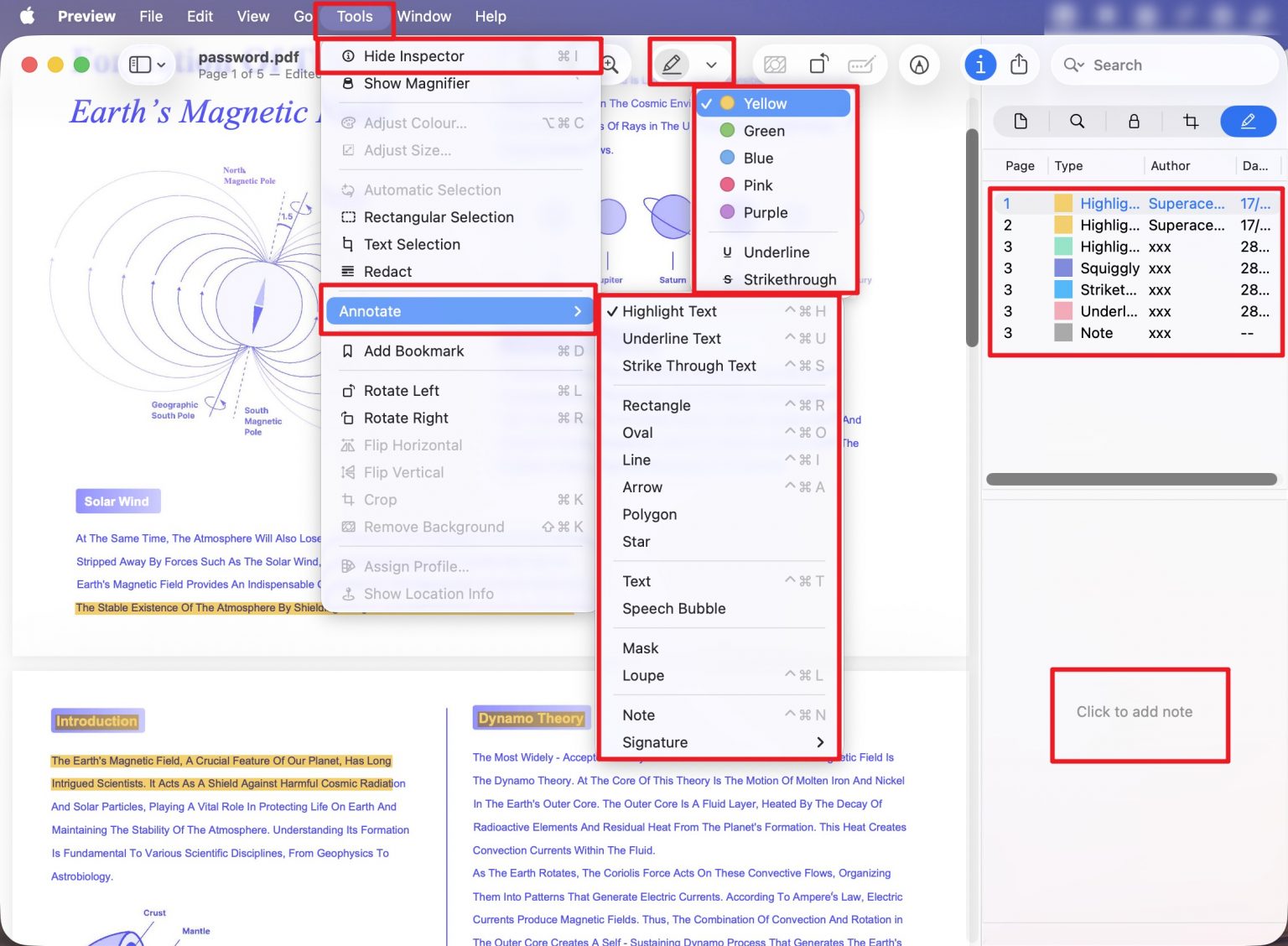1288x946 pixels.
Task: Open the Help menu
Action: 491,16
